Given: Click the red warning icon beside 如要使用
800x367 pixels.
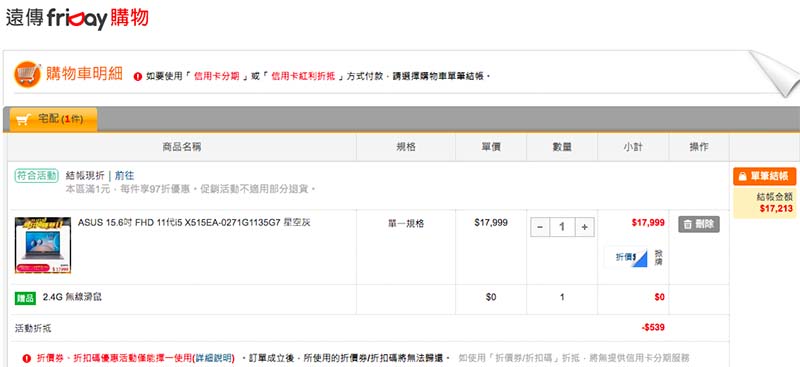Looking at the screenshot, I should pos(138,77).
